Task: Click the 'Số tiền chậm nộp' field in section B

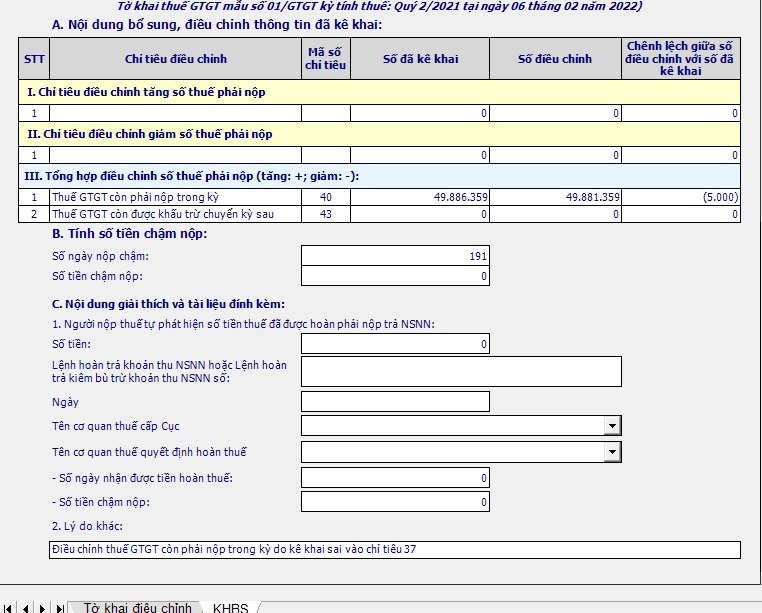Action: [395, 276]
